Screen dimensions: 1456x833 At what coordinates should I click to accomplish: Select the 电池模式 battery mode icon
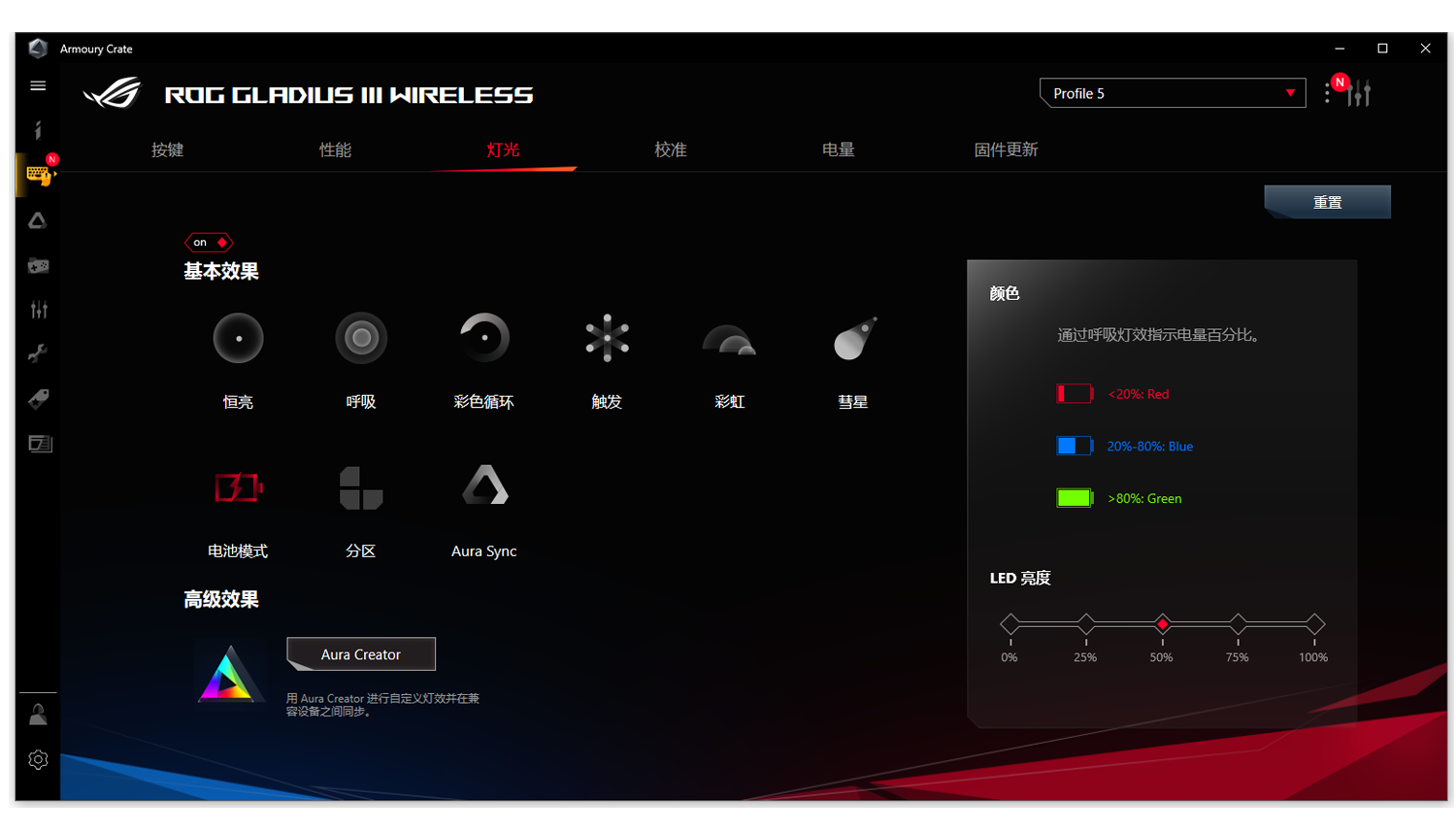[238, 487]
